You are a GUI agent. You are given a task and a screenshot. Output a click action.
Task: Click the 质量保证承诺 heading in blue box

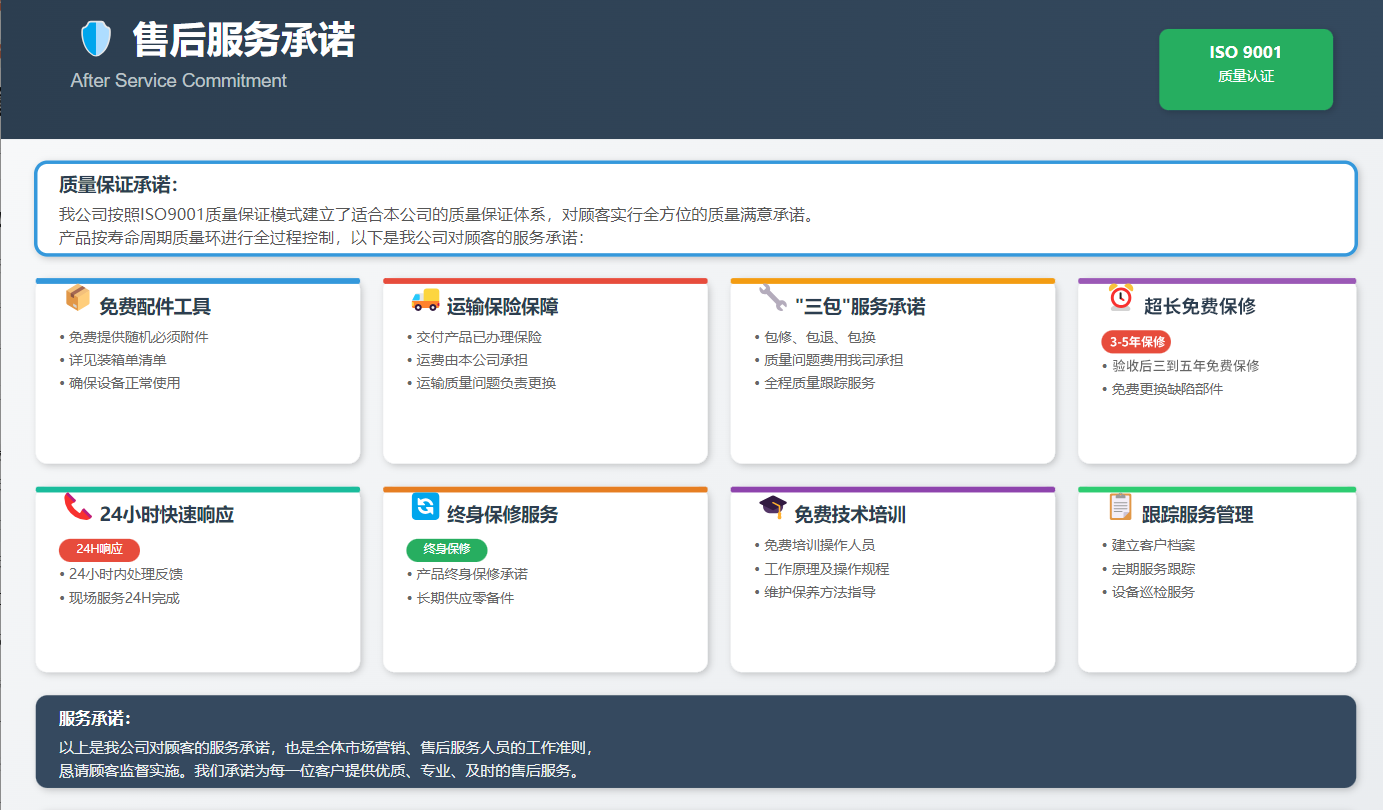point(118,185)
